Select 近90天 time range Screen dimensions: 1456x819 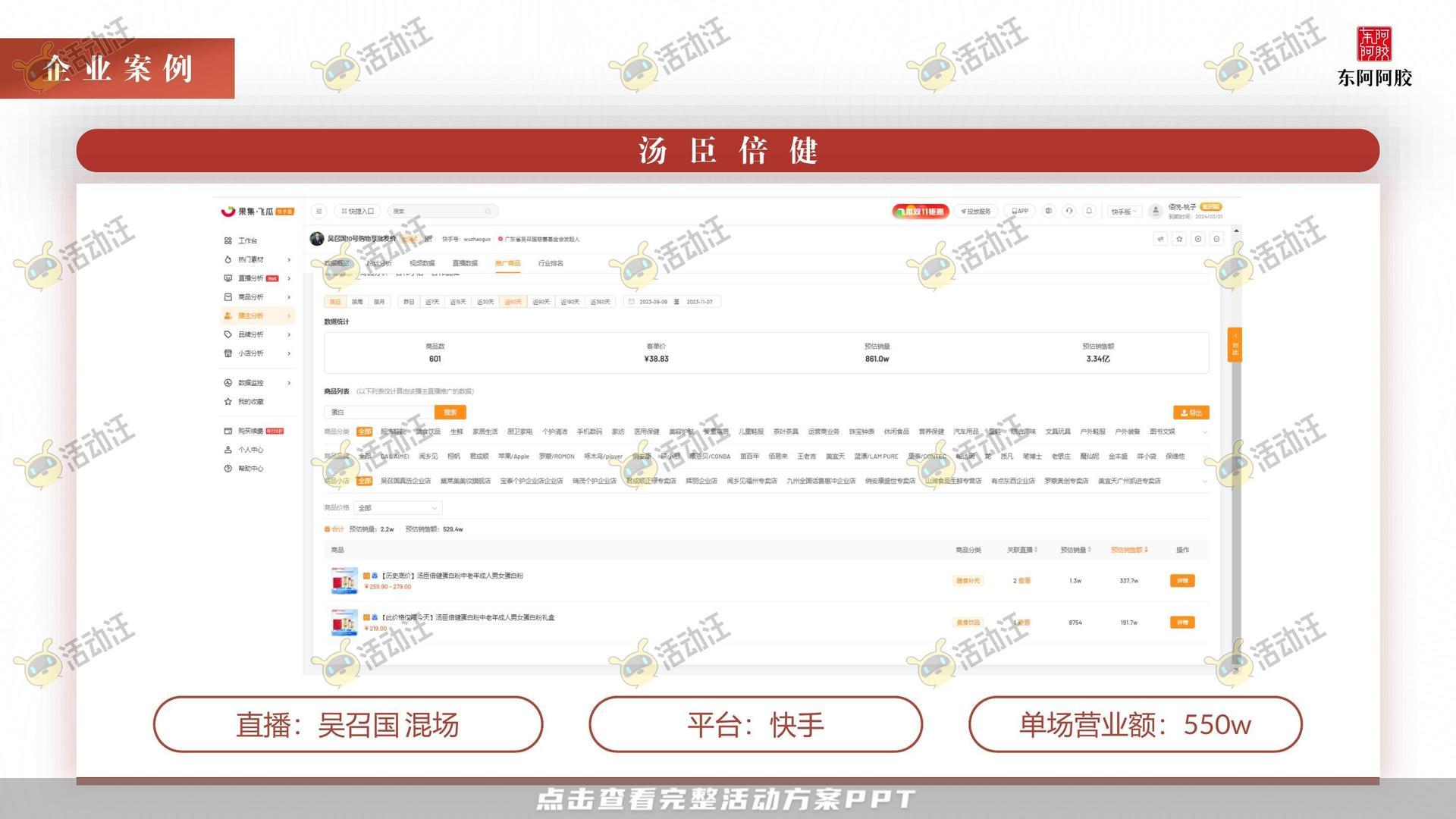point(541,302)
